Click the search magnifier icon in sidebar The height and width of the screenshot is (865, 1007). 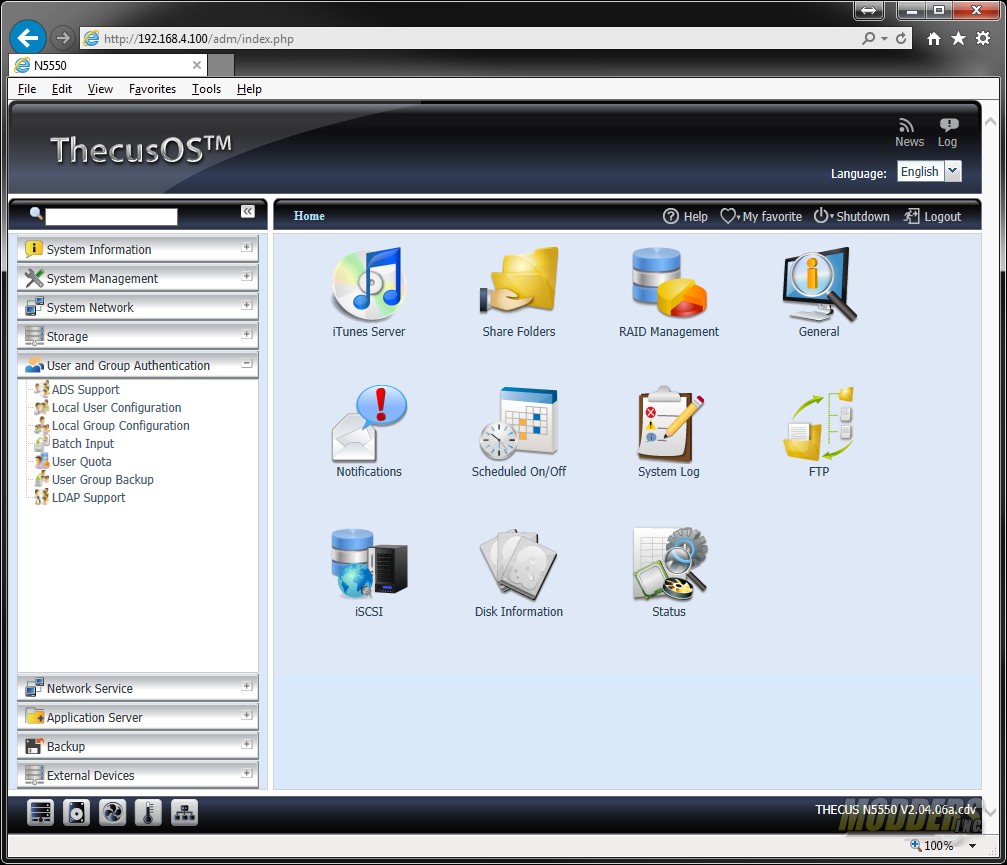pyautogui.click(x=36, y=213)
